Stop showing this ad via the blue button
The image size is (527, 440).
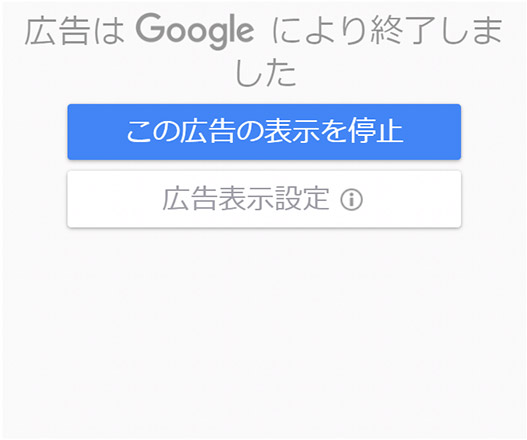pos(264,132)
